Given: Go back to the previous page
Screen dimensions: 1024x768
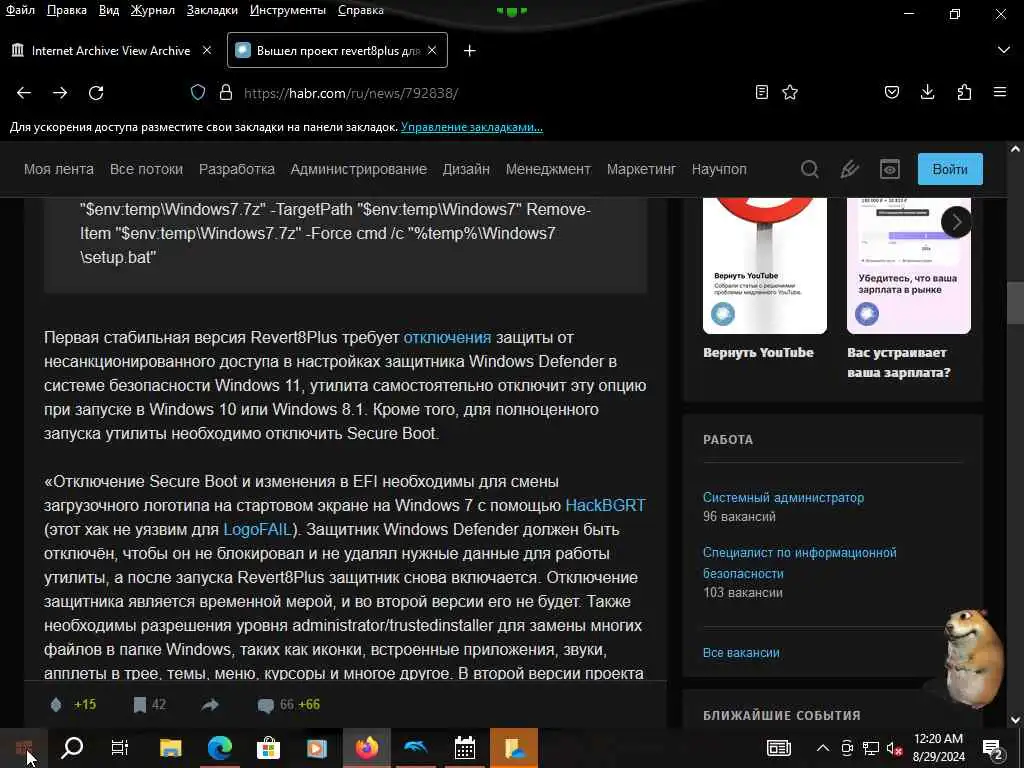Looking at the screenshot, I should click(24, 93).
